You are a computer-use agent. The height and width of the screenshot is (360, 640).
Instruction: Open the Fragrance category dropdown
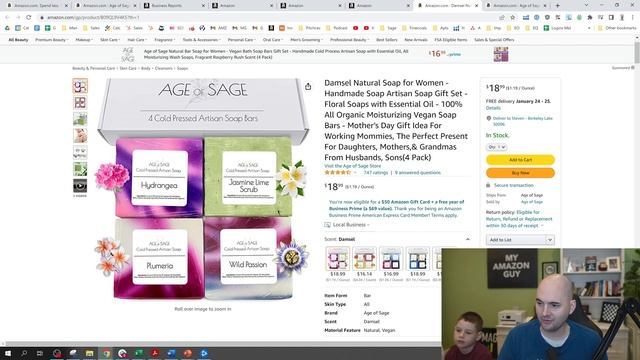[x=164, y=40]
